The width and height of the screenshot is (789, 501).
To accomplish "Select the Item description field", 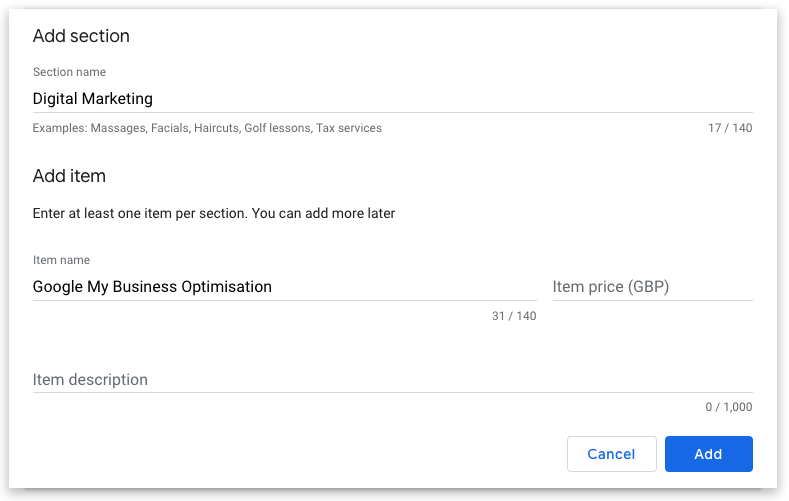I will 392,380.
